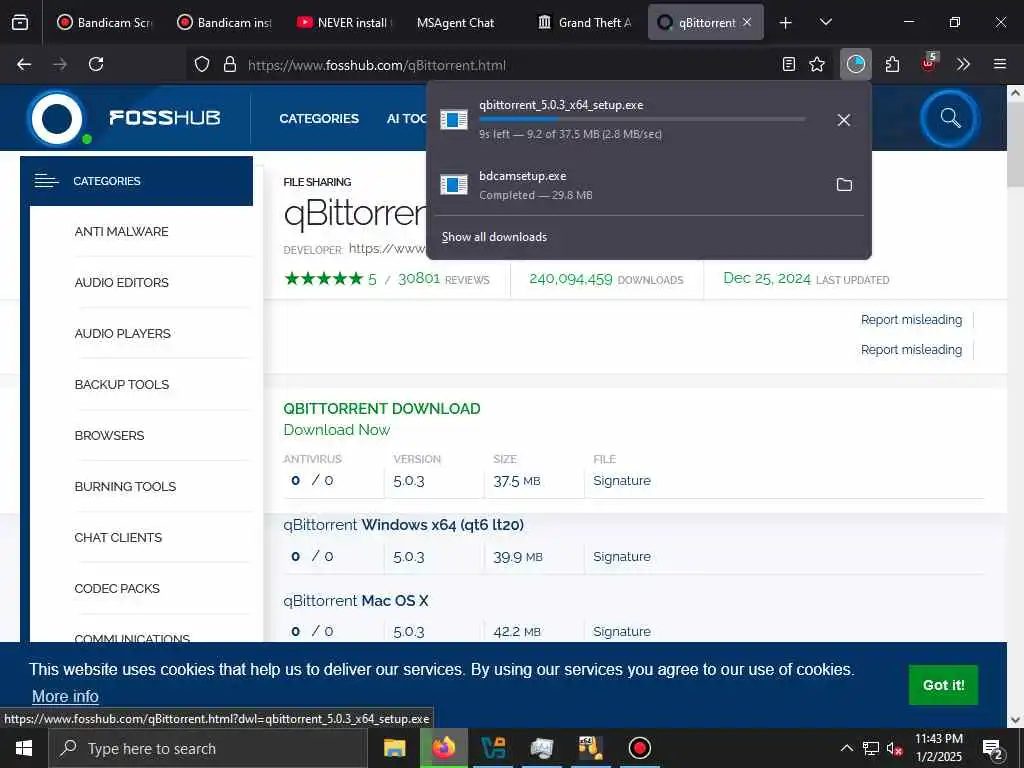The width and height of the screenshot is (1024, 768).
Task: Click the Download Now link
Action: click(336, 430)
